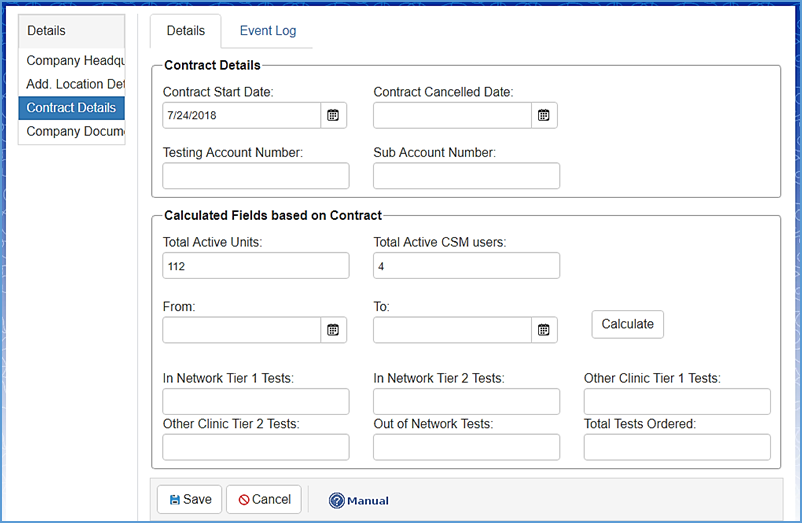Select Contract Details in the sidebar
This screenshot has width=802, height=523.
click(x=71, y=108)
